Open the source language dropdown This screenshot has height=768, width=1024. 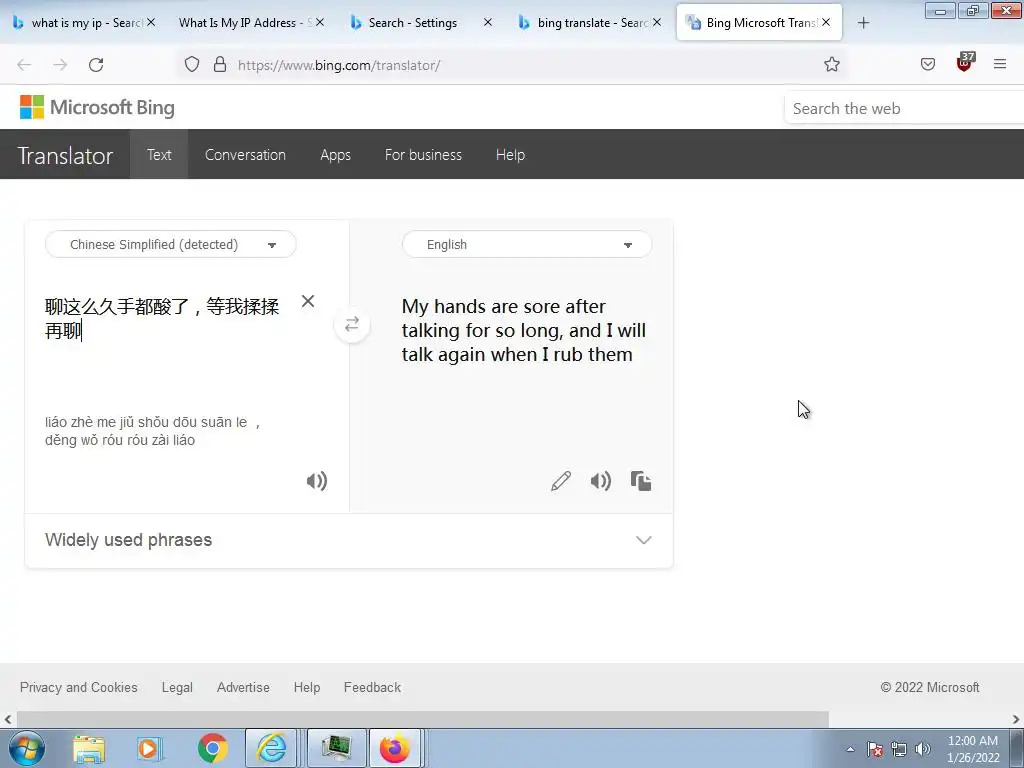[170, 244]
